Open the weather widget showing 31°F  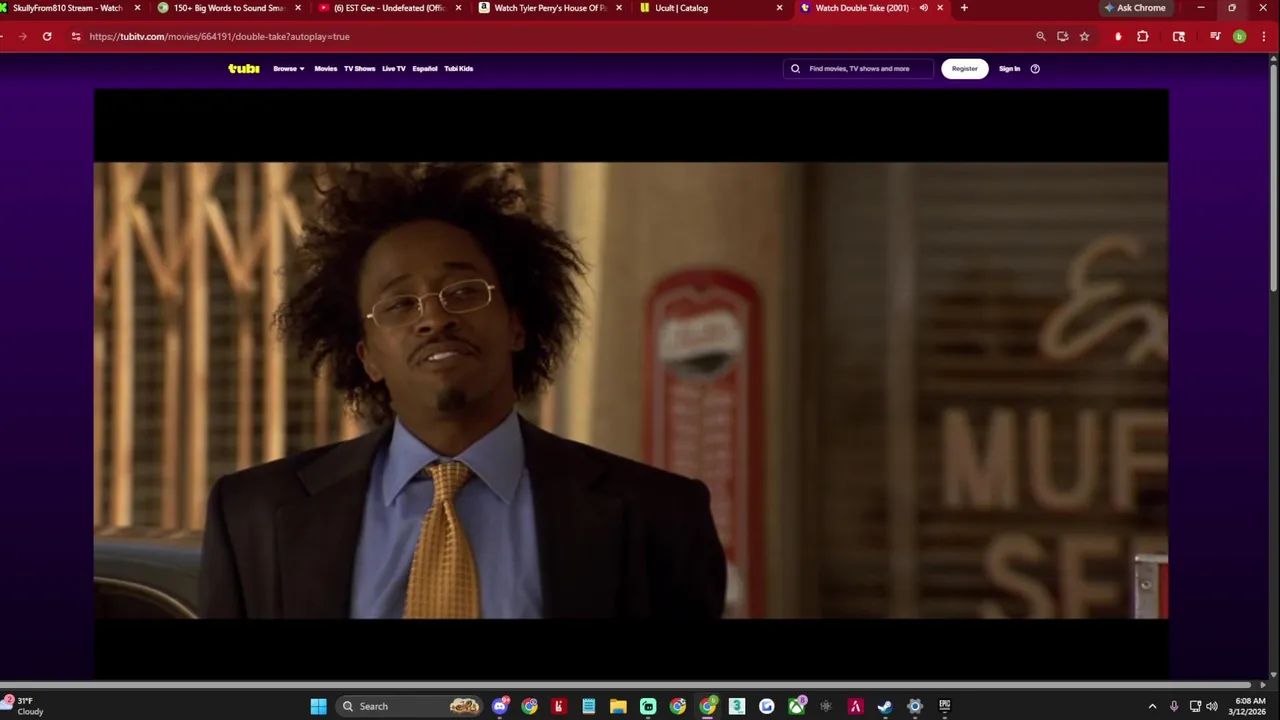pos(24,706)
